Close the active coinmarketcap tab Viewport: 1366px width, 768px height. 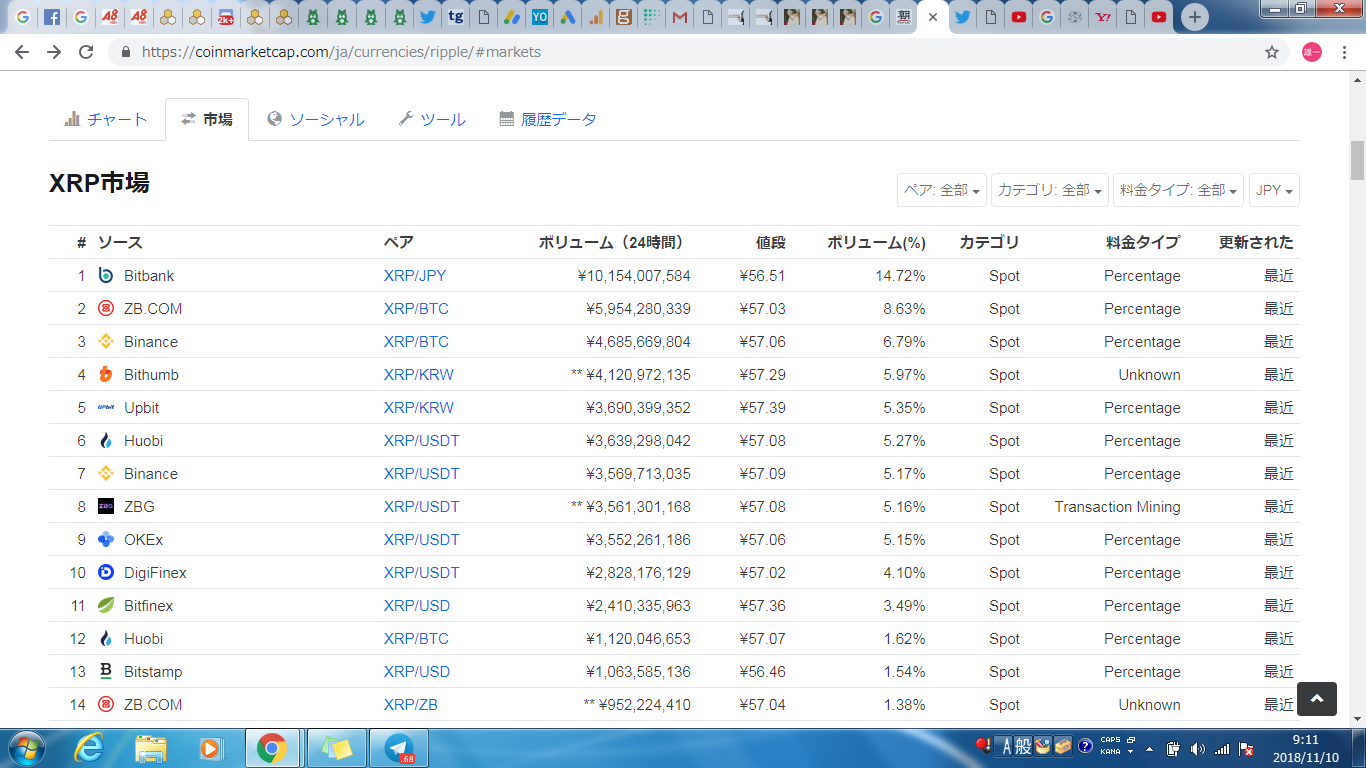tap(933, 17)
